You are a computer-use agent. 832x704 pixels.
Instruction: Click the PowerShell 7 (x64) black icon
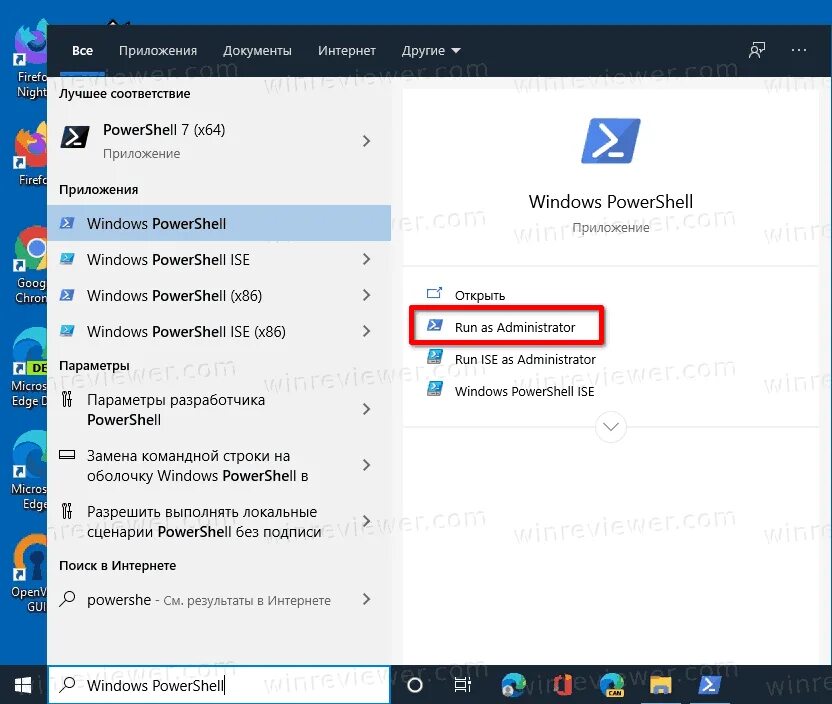(75, 137)
